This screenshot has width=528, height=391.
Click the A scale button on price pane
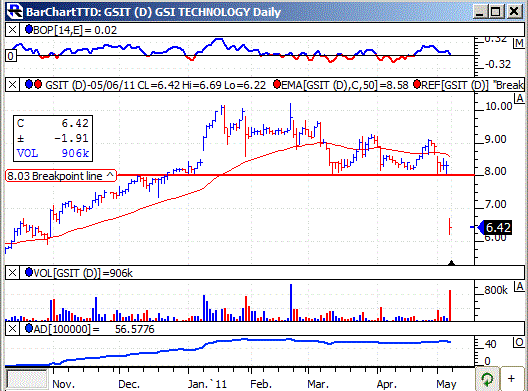point(519,99)
